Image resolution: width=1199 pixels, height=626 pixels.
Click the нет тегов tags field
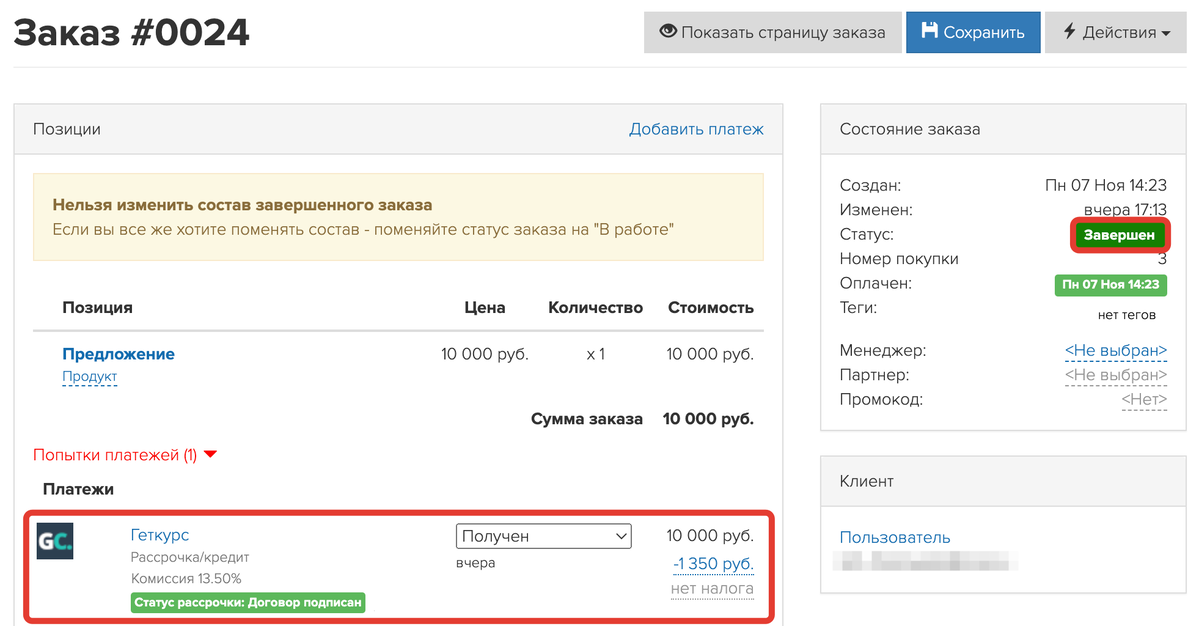pos(1126,314)
